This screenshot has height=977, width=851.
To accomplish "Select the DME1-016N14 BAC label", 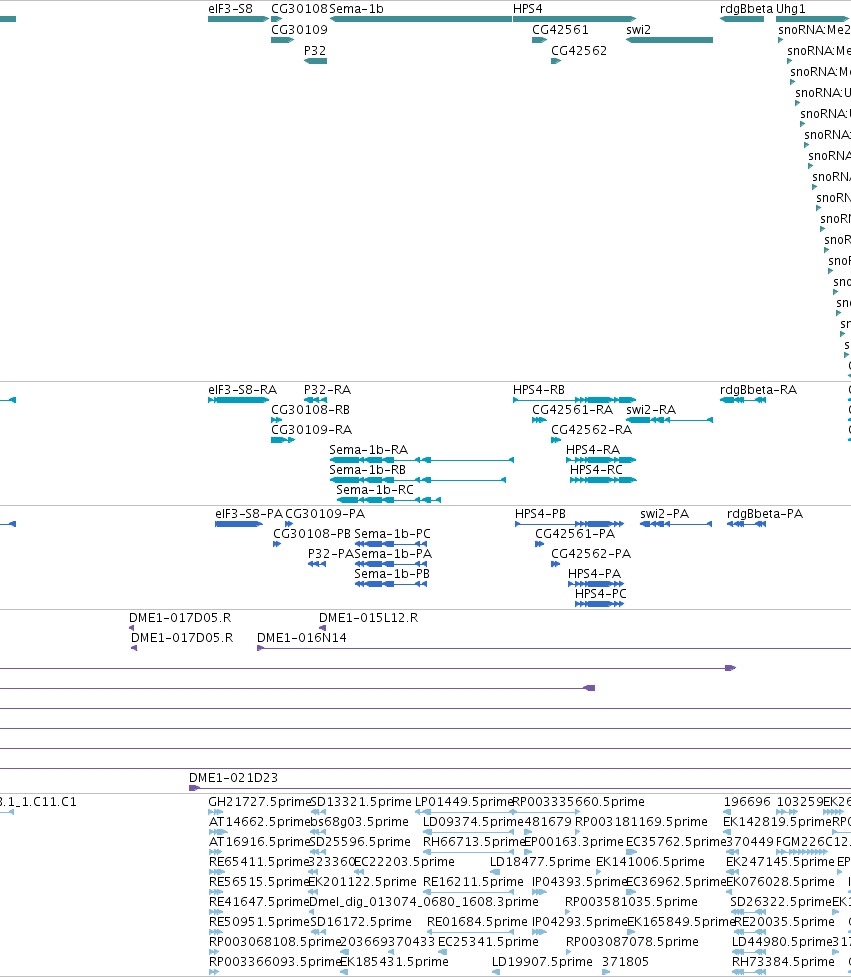I will coord(302,638).
